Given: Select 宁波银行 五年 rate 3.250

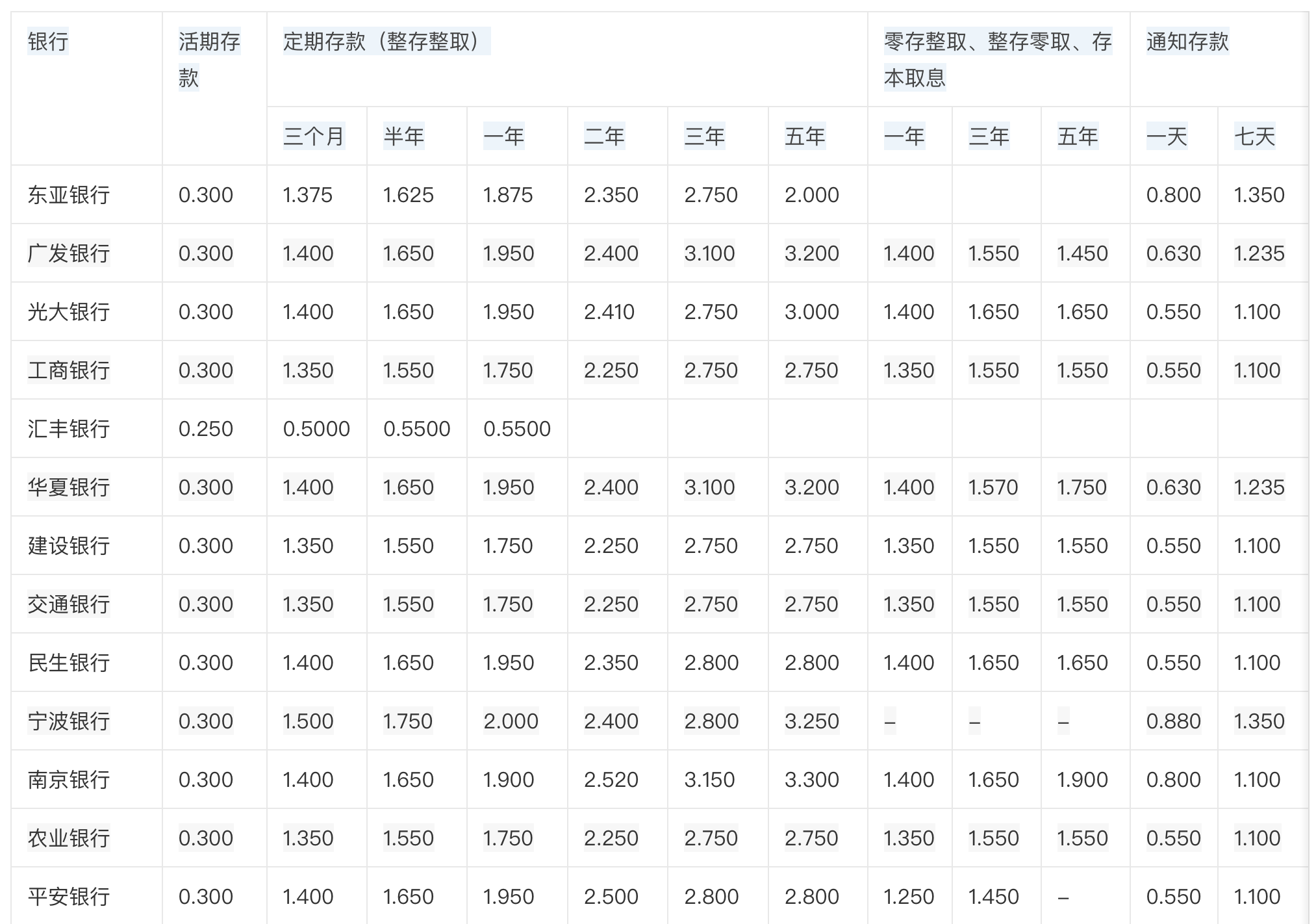Looking at the screenshot, I should tap(811, 721).
